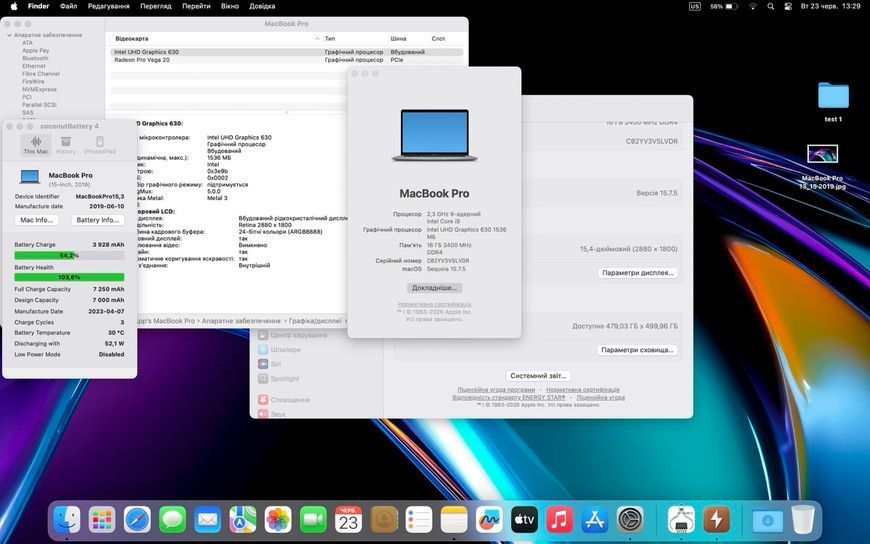Screen dimensions: 870x544
Task: Collapse the Апаратне забезпечення tree section
Action: click(x=9, y=35)
